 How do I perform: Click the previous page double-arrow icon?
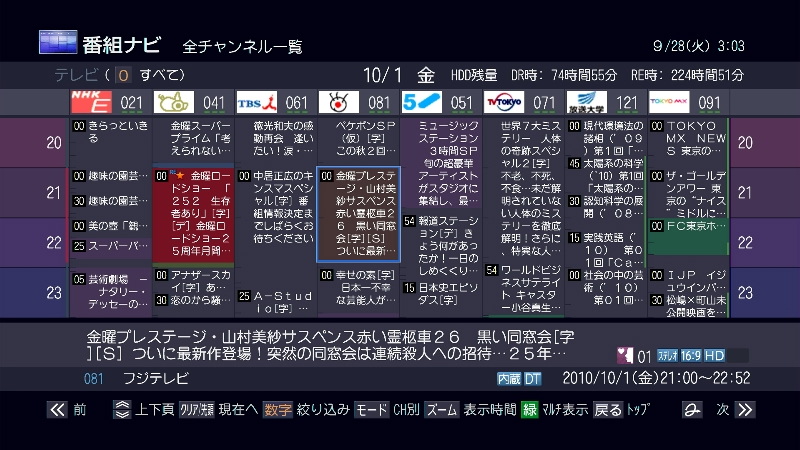click(57, 410)
